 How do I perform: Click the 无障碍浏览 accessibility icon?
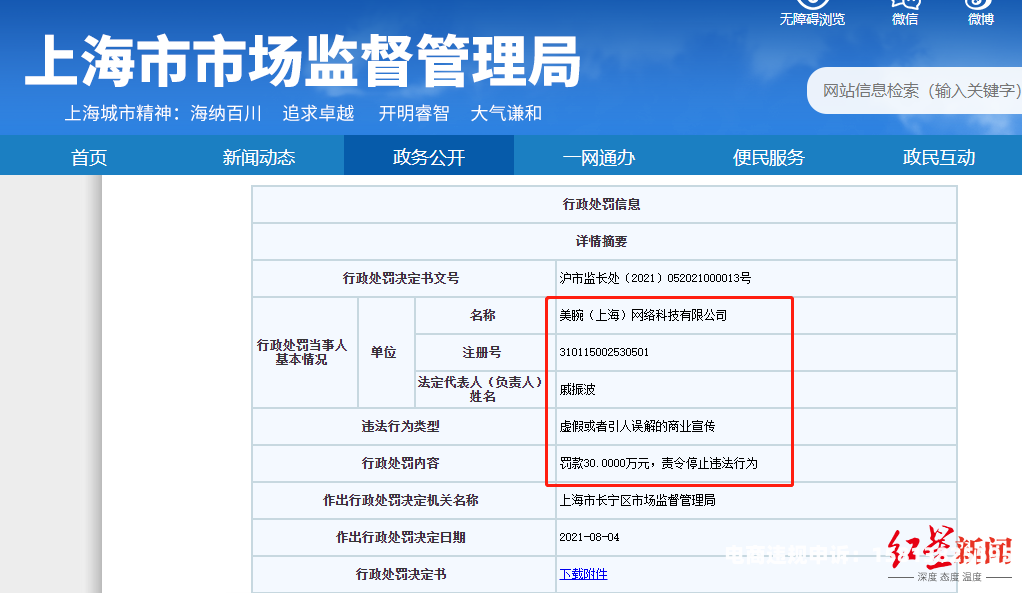coord(811,5)
